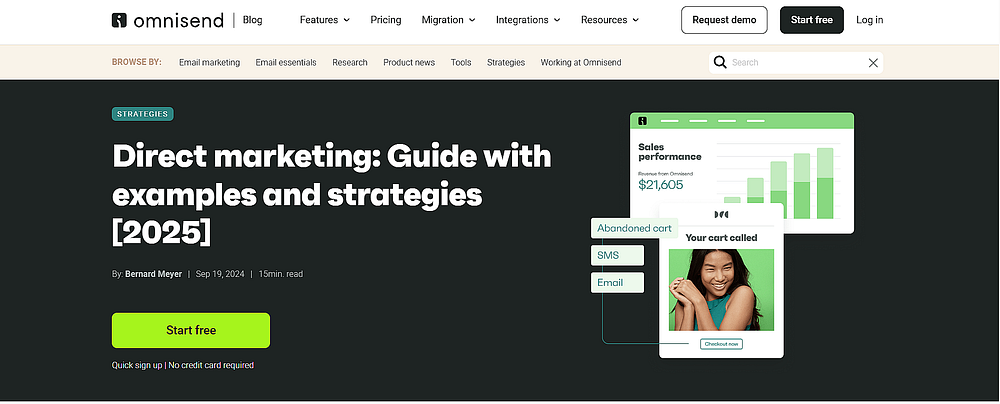This screenshot has height=404, width=1000.
Task: Click the green Start free button
Action: pos(191,330)
